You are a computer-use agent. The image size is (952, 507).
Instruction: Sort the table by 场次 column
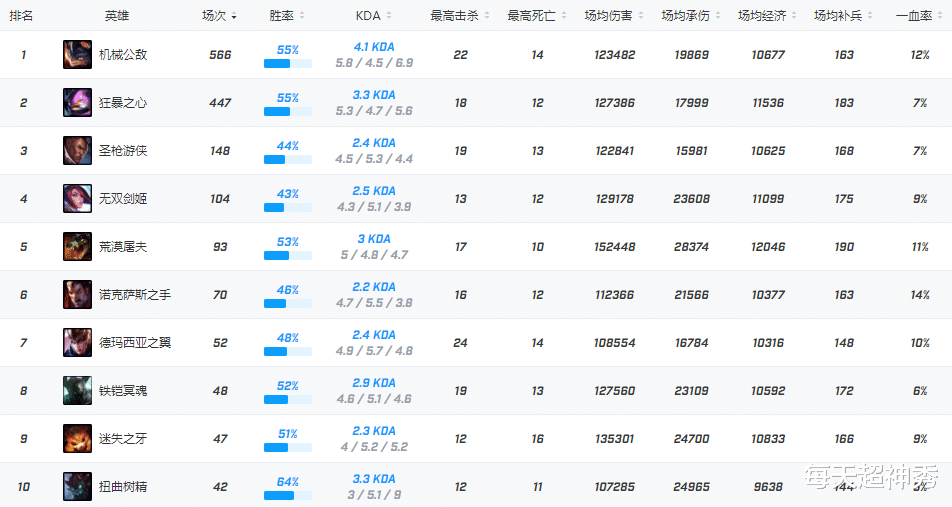tap(219, 16)
